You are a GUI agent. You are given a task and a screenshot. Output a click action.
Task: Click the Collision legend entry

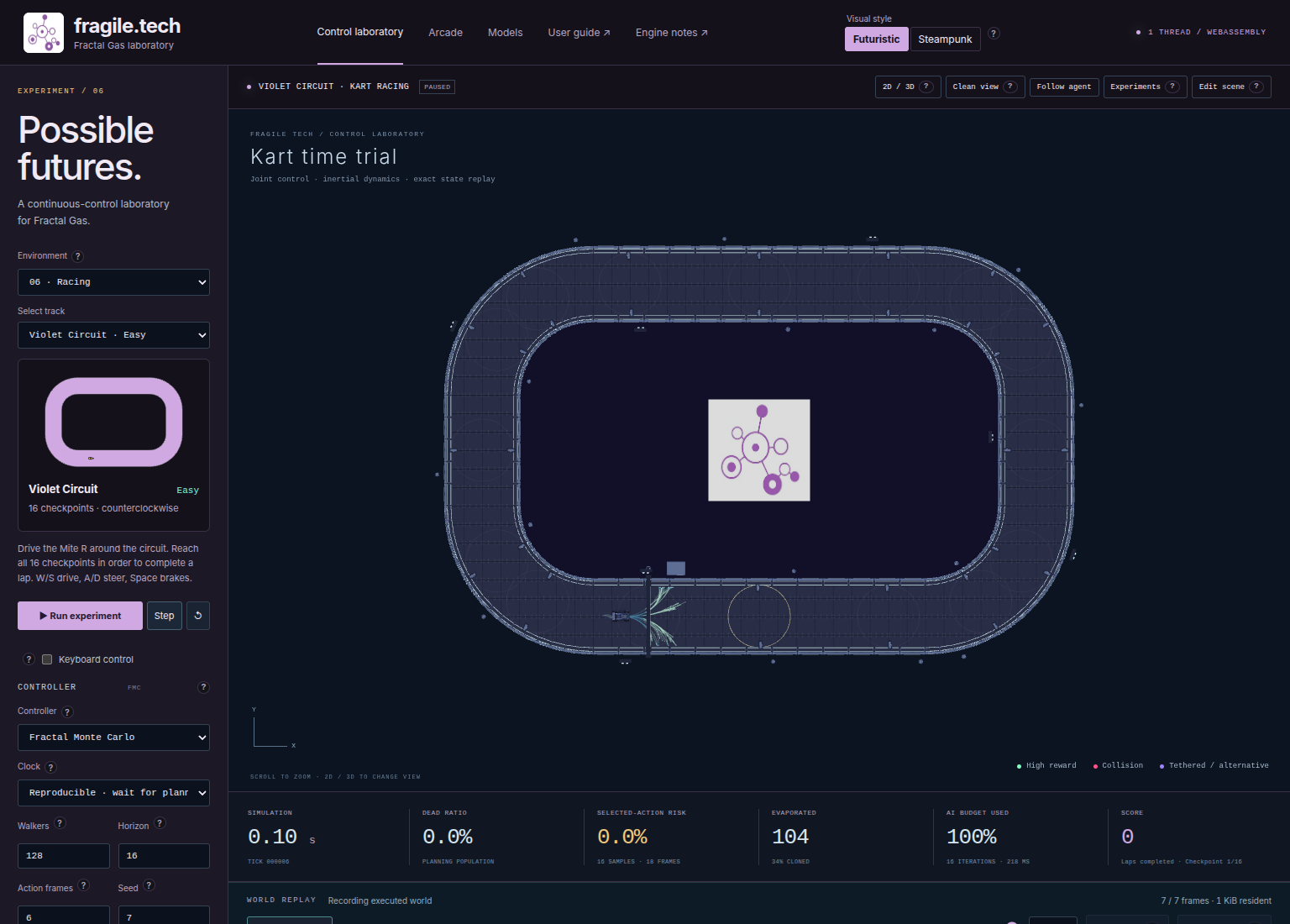[x=1118, y=766]
